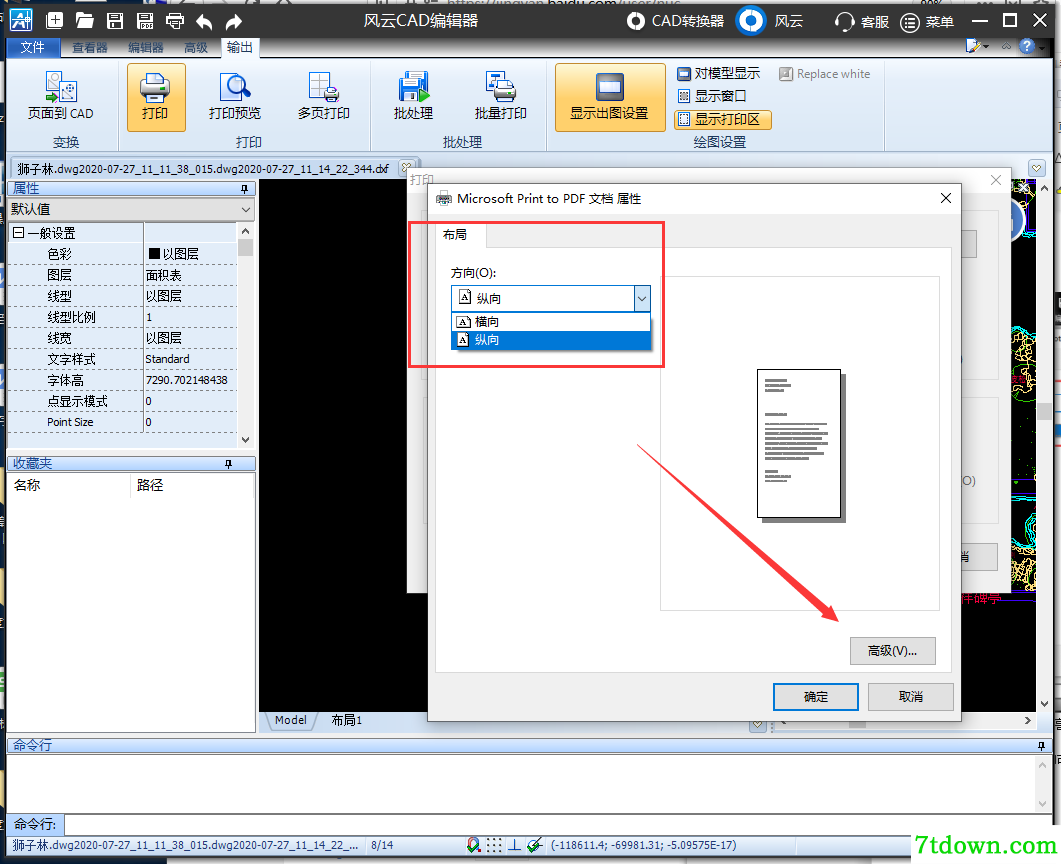
Task: Switch to the 编辑器 tab
Action: pyautogui.click(x=146, y=47)
